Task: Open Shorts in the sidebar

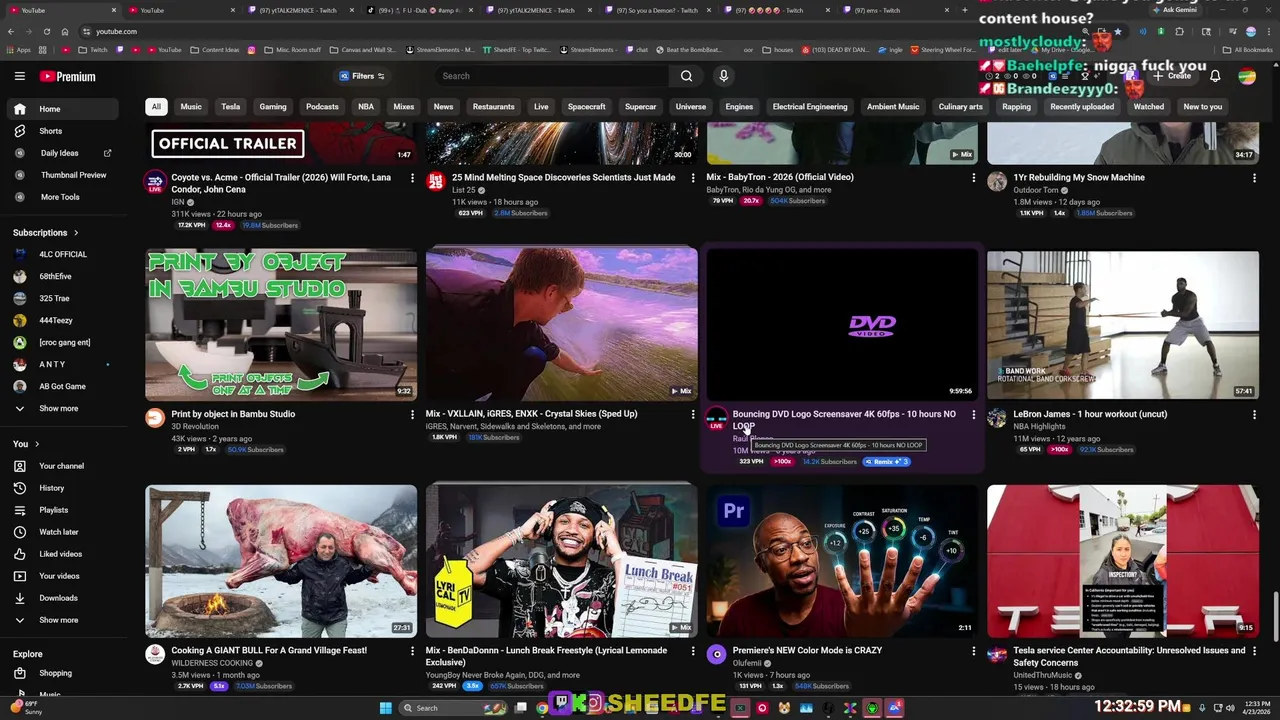Action: tap(62, 131)
